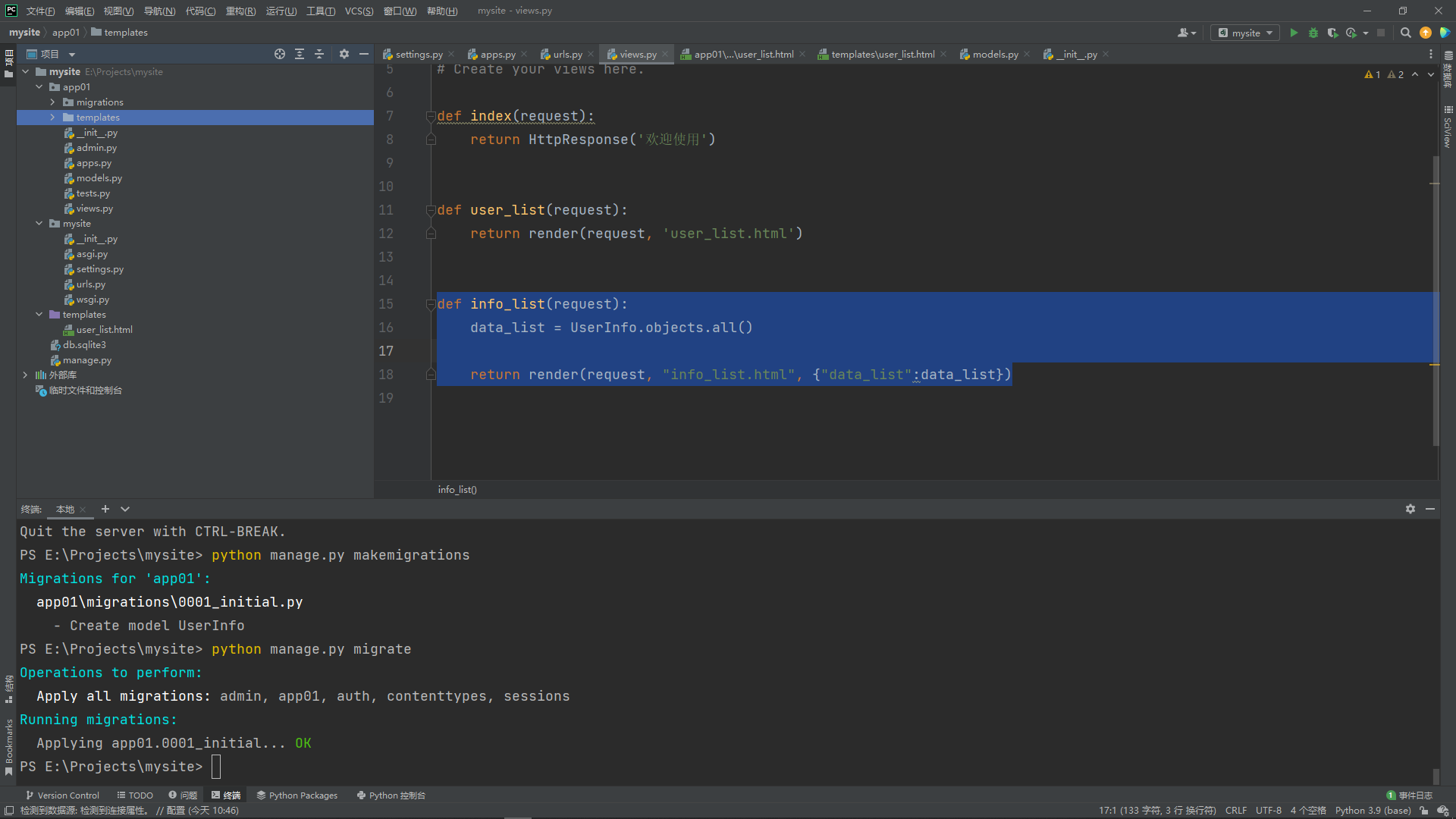
Task: Expand the migrations folder
Action: [x=52, y=102]
